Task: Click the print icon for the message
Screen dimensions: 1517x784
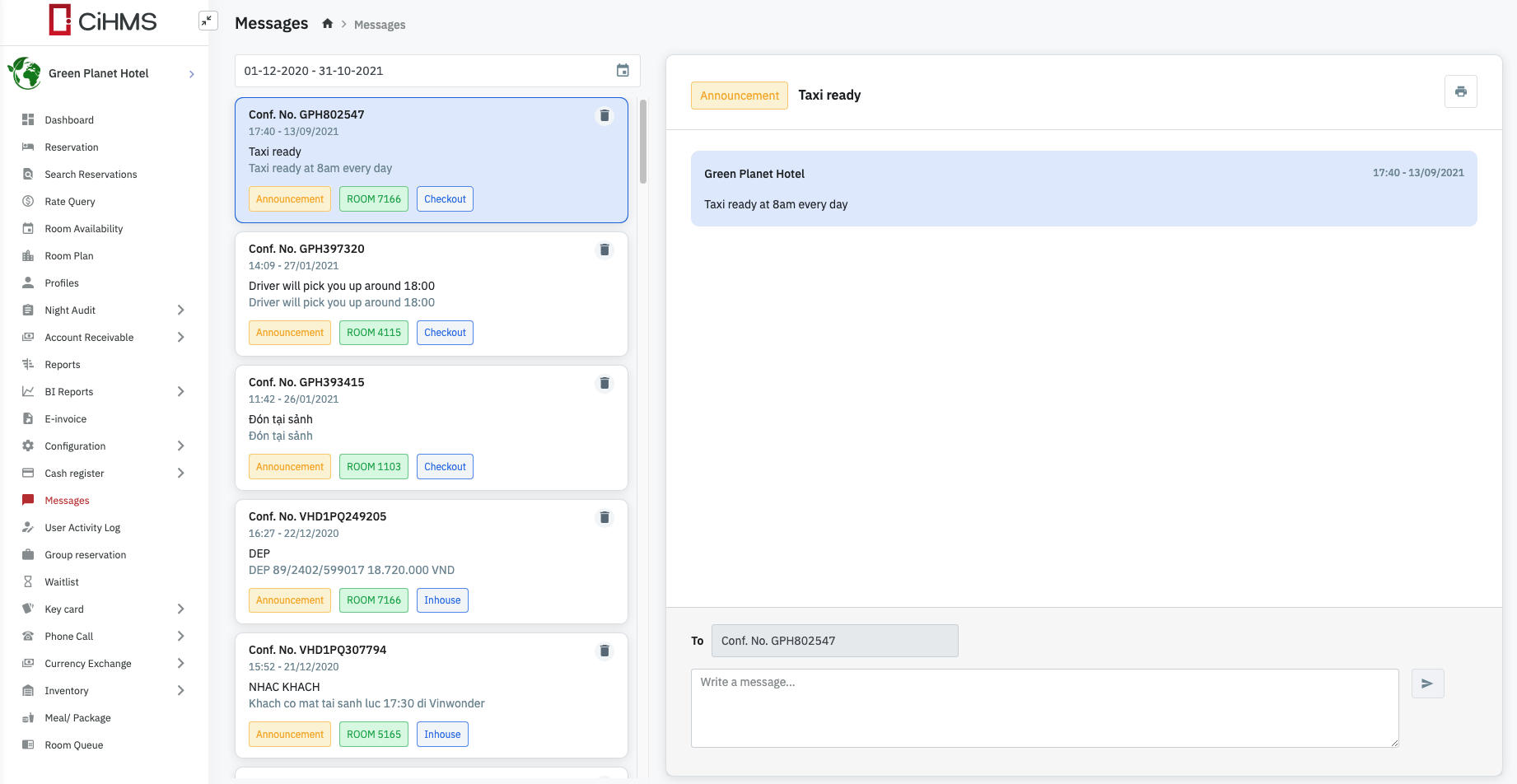Action: 1460,91
